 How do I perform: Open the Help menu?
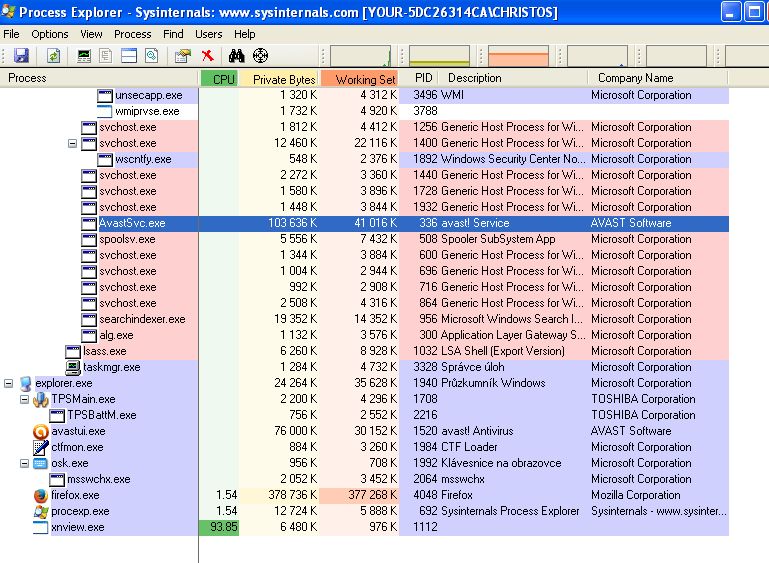(244, 34)
